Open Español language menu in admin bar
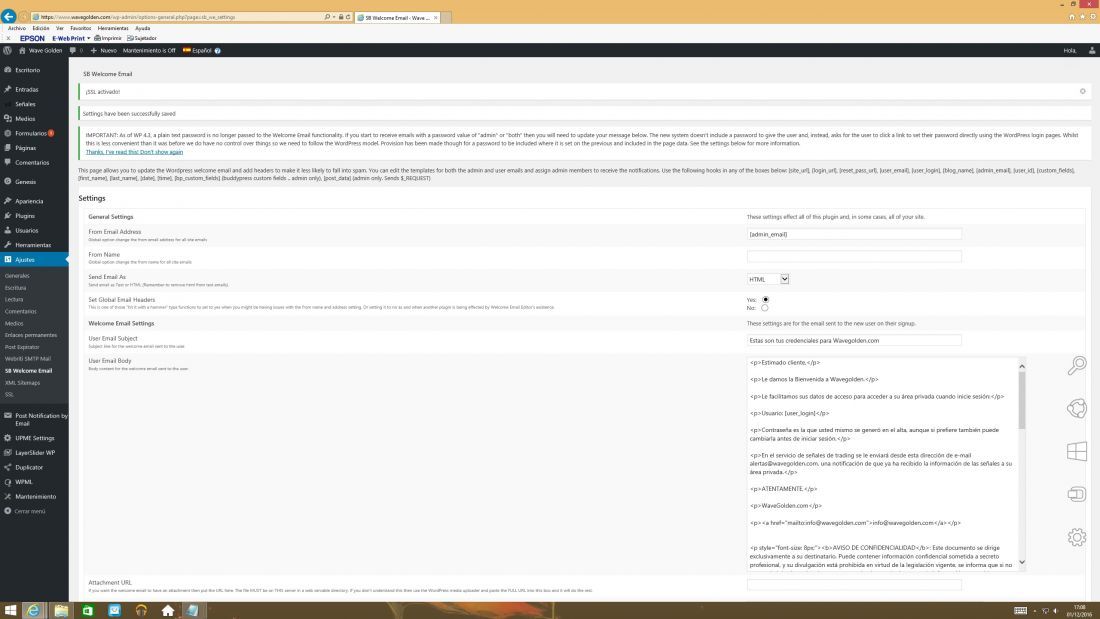 pos(197,51)
